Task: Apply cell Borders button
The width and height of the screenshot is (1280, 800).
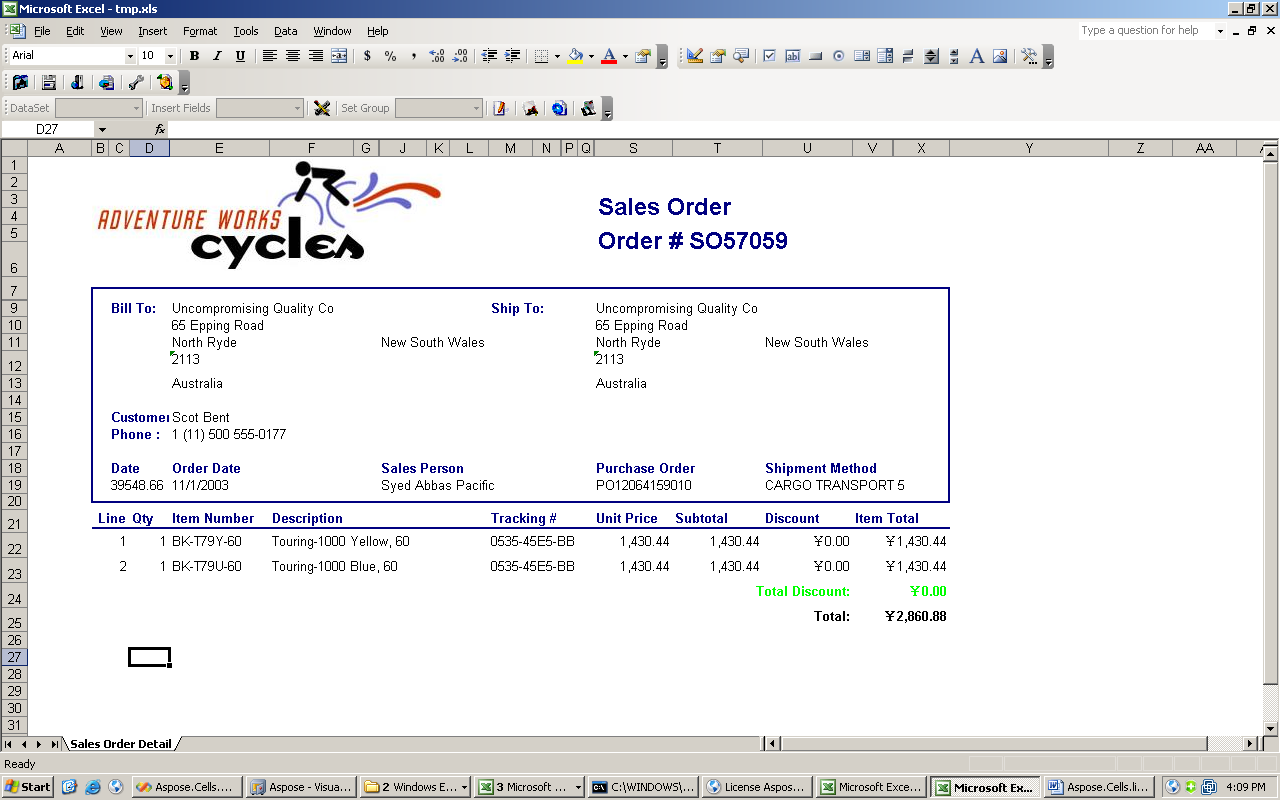Action: [541, 56]
